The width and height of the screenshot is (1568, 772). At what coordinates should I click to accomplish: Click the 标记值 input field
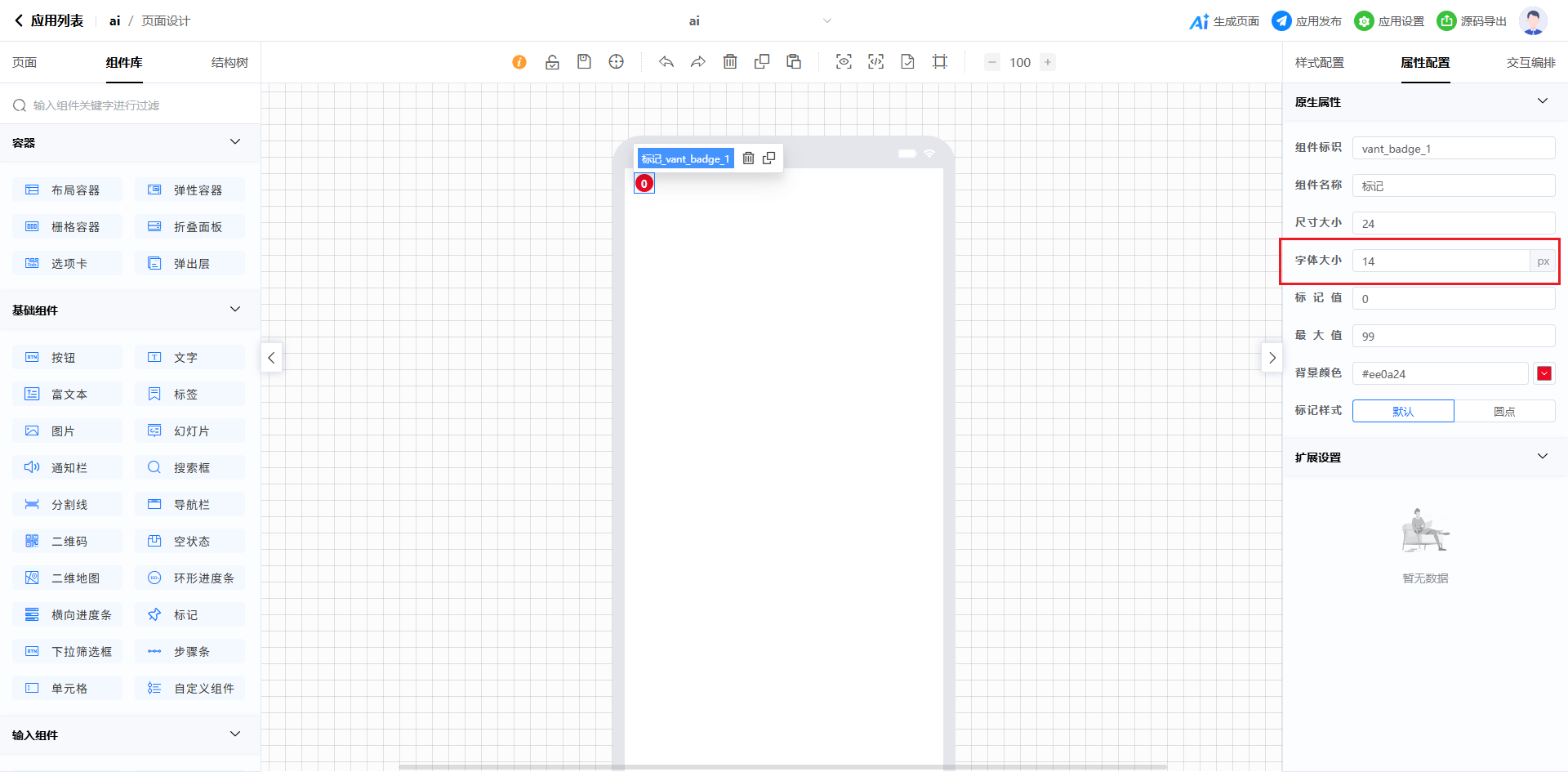[x=1453, y=299]
